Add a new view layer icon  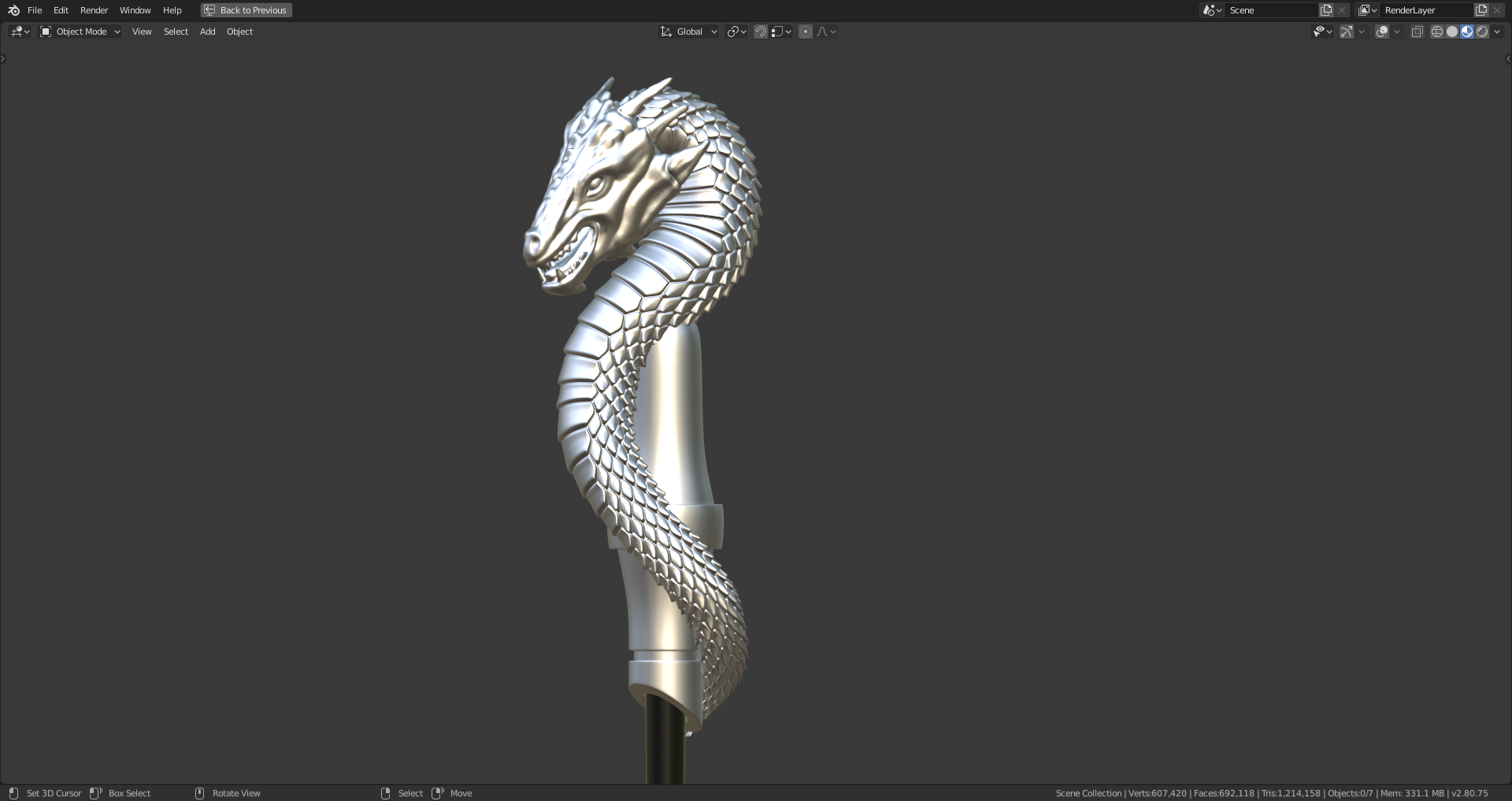click(x=1481, y=10)
